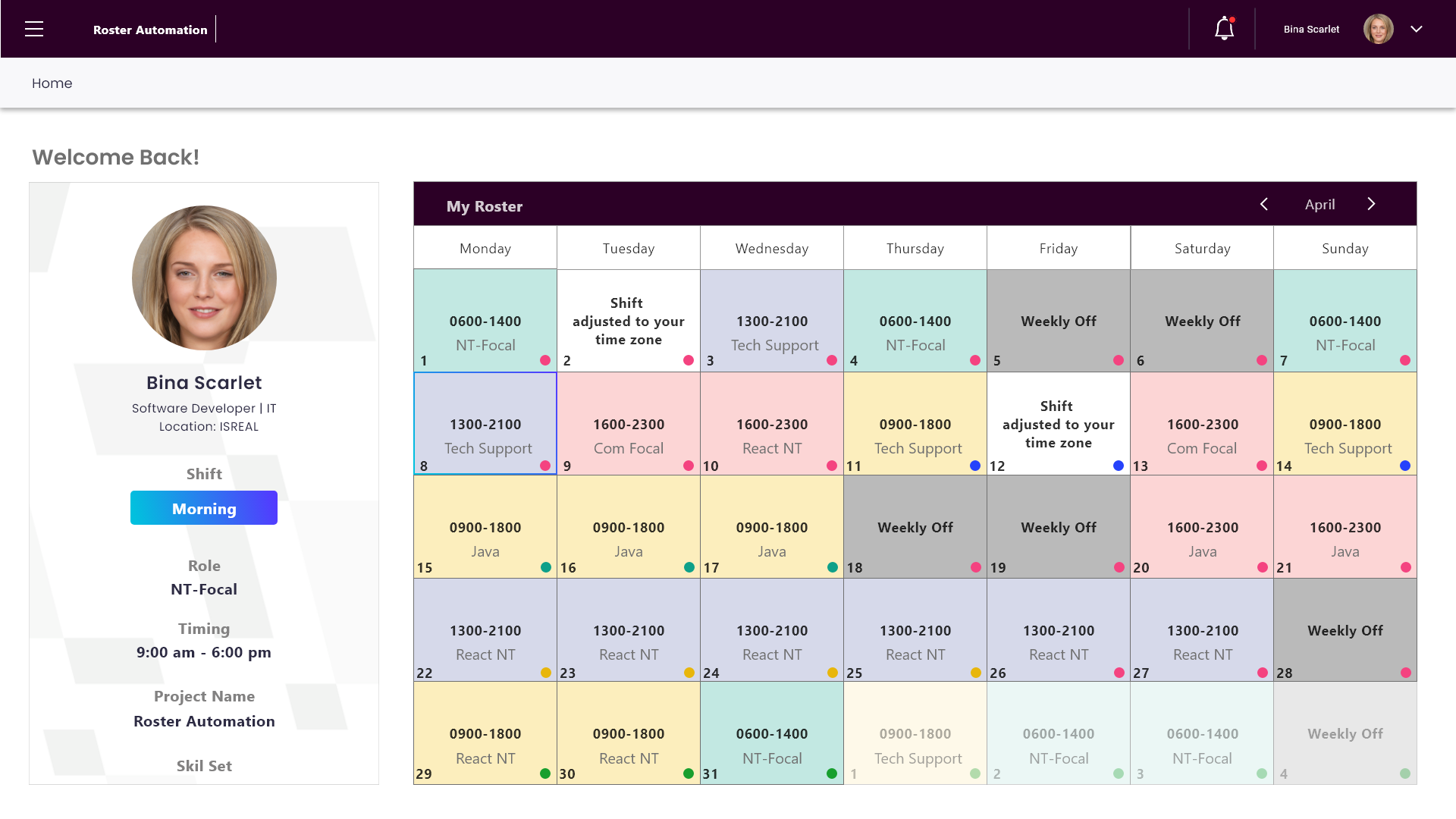Click the pink status dot on day 1
The width and height of the screenshot is (1456, 819).
[545, 360]
